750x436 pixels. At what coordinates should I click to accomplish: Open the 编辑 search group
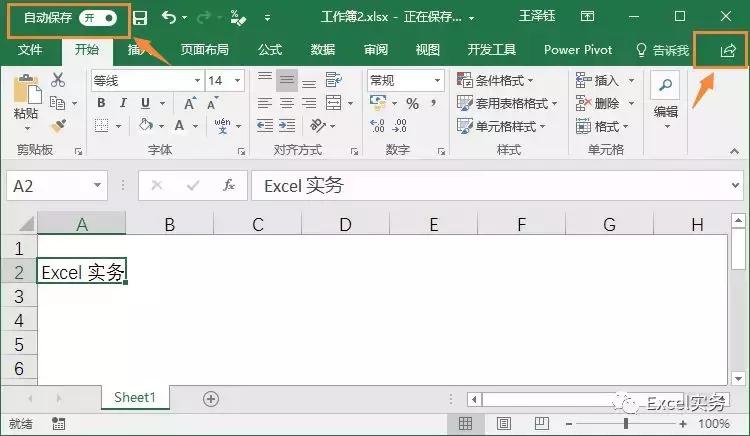coord(665,101)
